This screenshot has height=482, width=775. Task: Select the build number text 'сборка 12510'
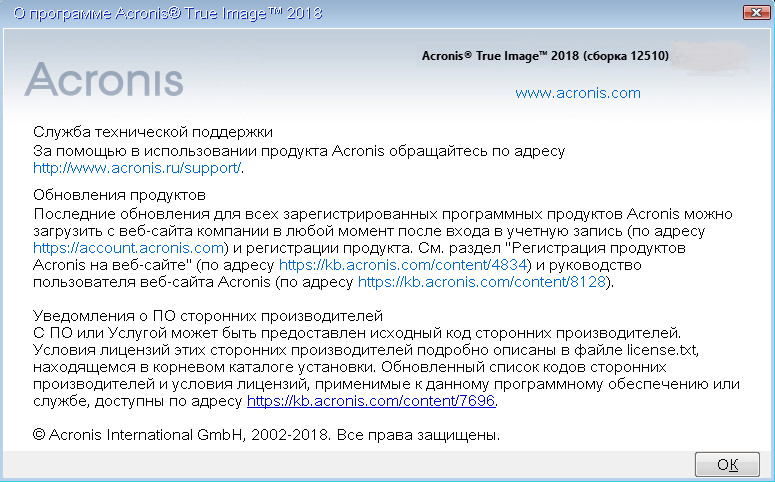tap(626, 55)
